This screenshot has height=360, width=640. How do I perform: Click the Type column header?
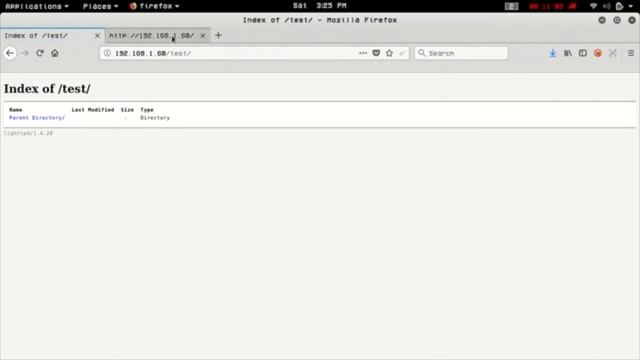point(147,110)
